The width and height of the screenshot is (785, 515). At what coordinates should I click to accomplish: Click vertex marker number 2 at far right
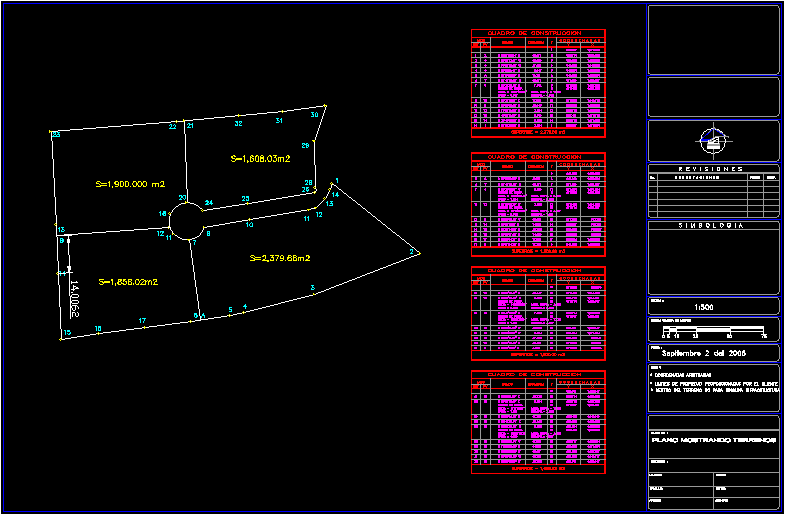[412, 252]
